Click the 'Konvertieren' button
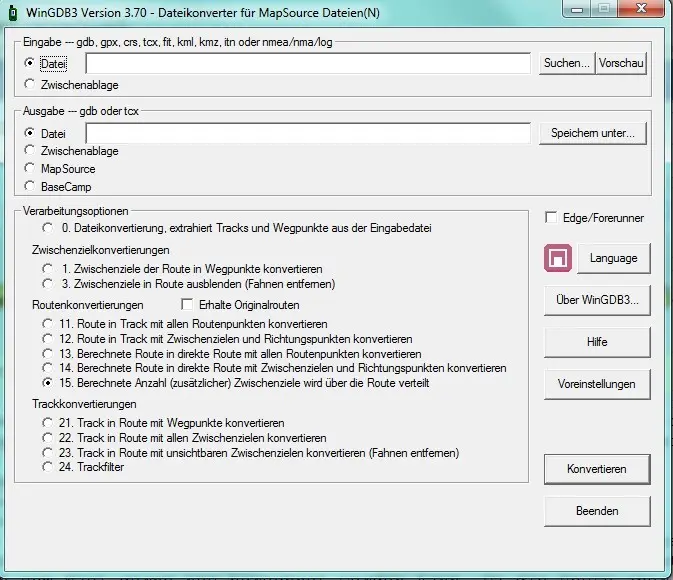 pos(597,469)
